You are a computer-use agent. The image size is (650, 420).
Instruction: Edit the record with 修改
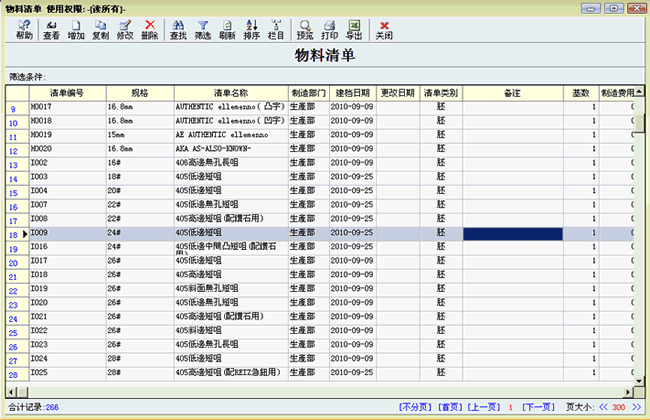point(125,30)
